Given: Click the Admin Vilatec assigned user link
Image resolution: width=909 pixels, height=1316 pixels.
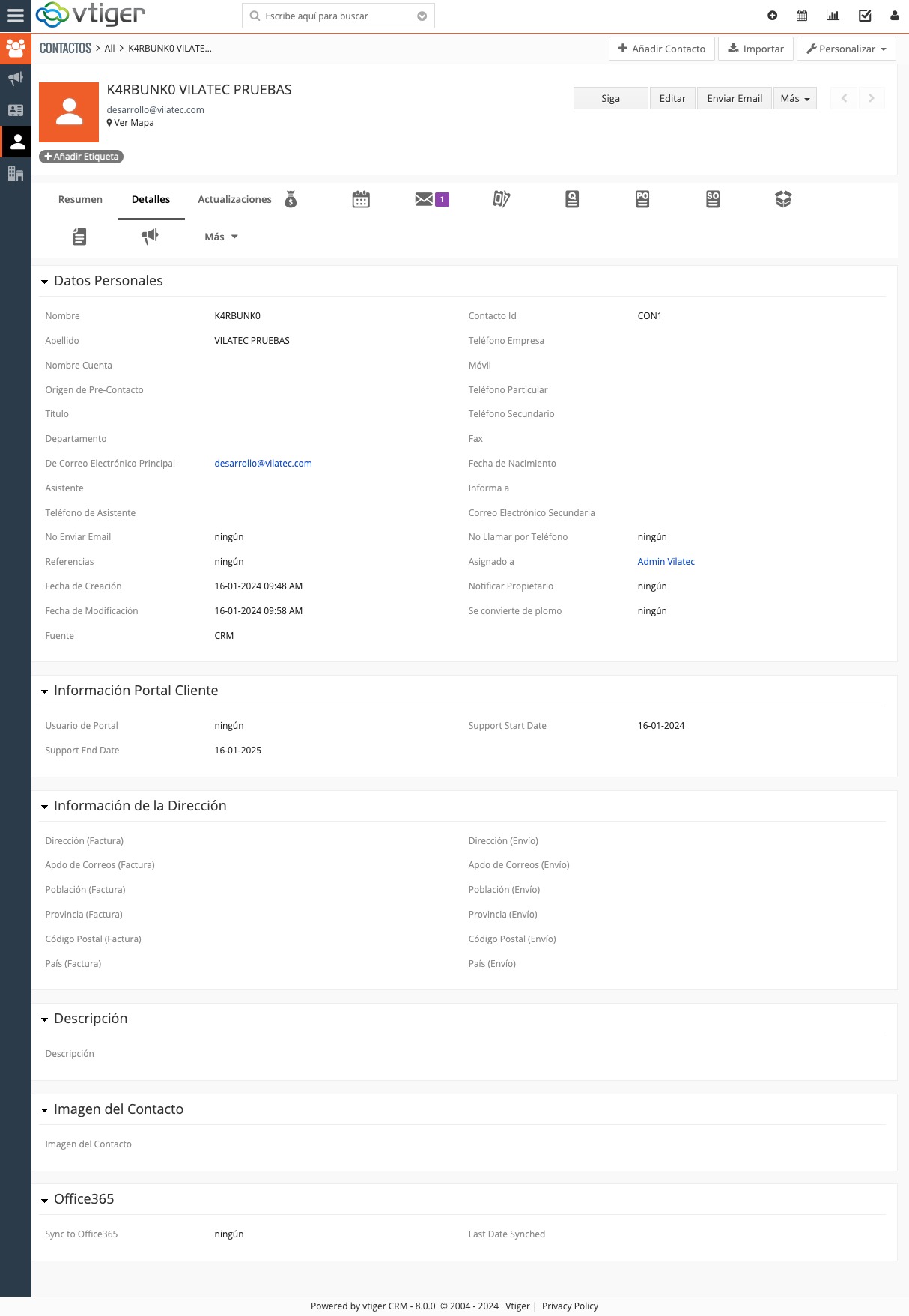Looking at the screenshot, I should click(x=666, y=562).
